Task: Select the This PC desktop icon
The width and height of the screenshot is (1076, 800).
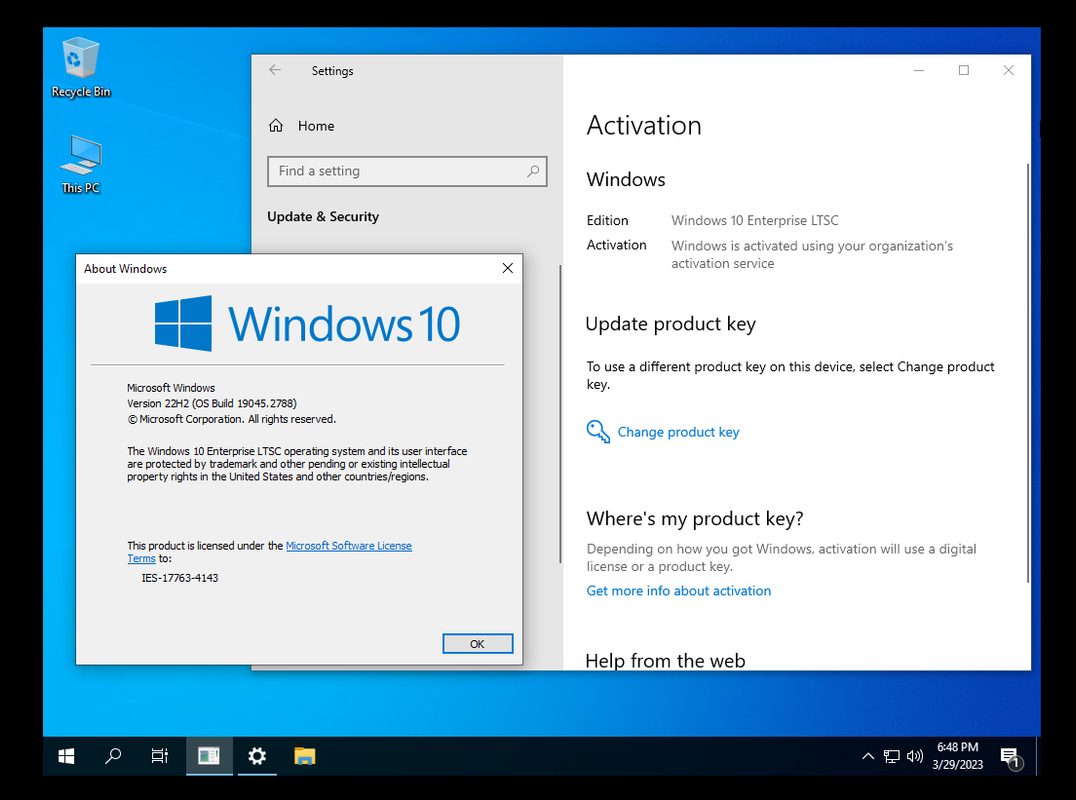Action: (x=80, y=165)
